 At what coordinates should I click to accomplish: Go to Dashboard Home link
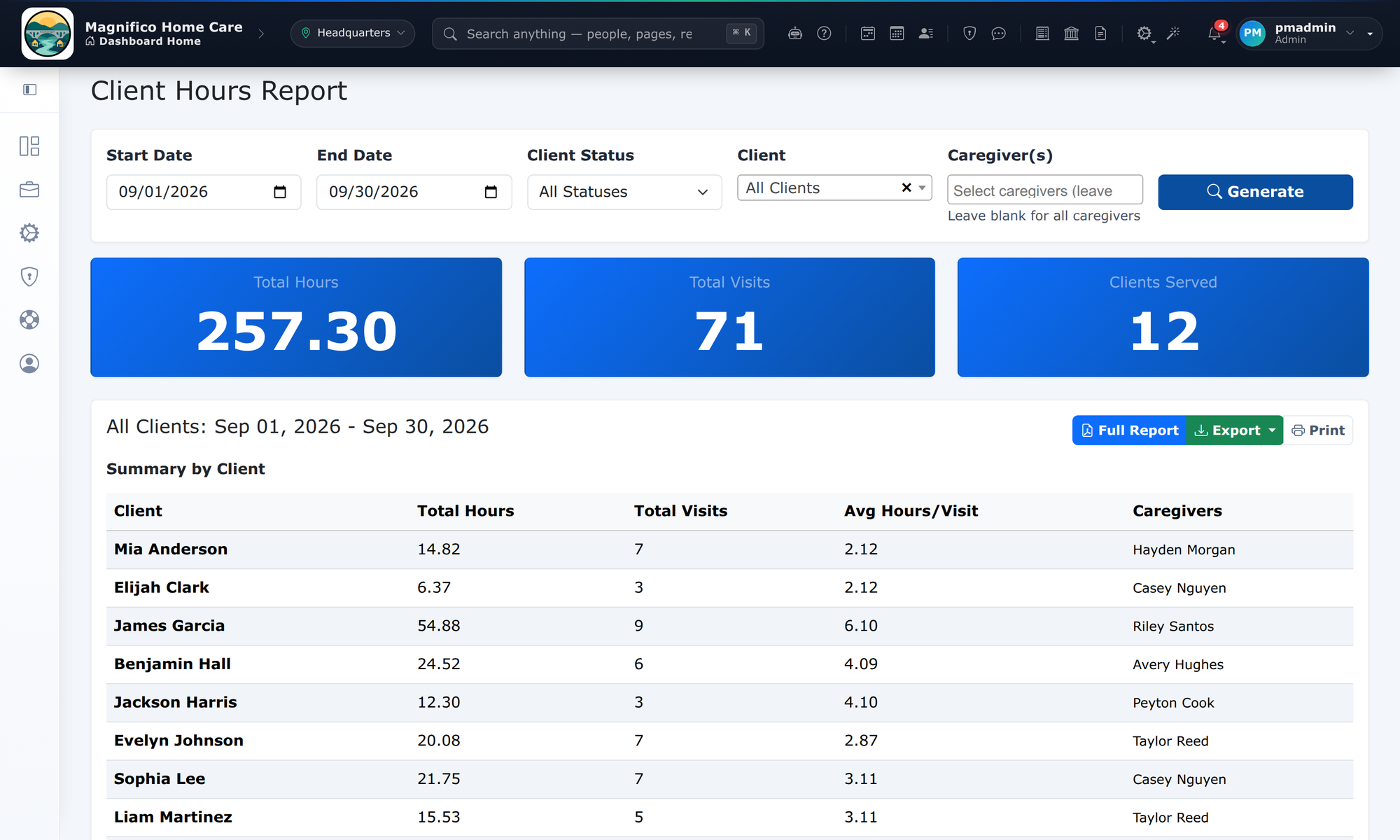143,41
